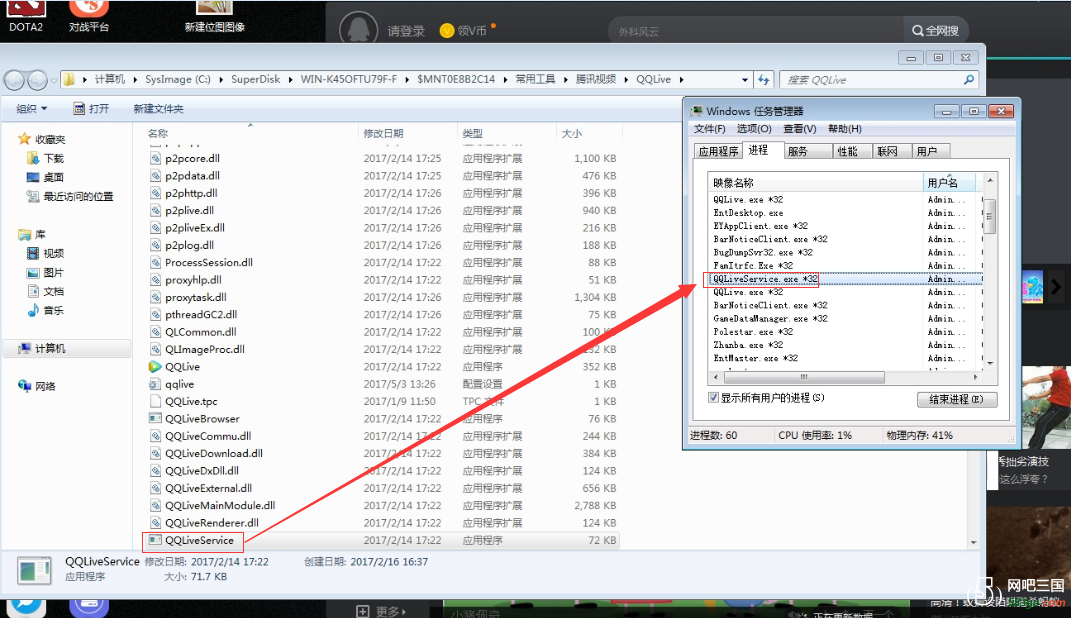The height and width of the screenshot is (618, 1071).
Task: Click the 领V币 coin icon
Action: click(x=447, y=31)
